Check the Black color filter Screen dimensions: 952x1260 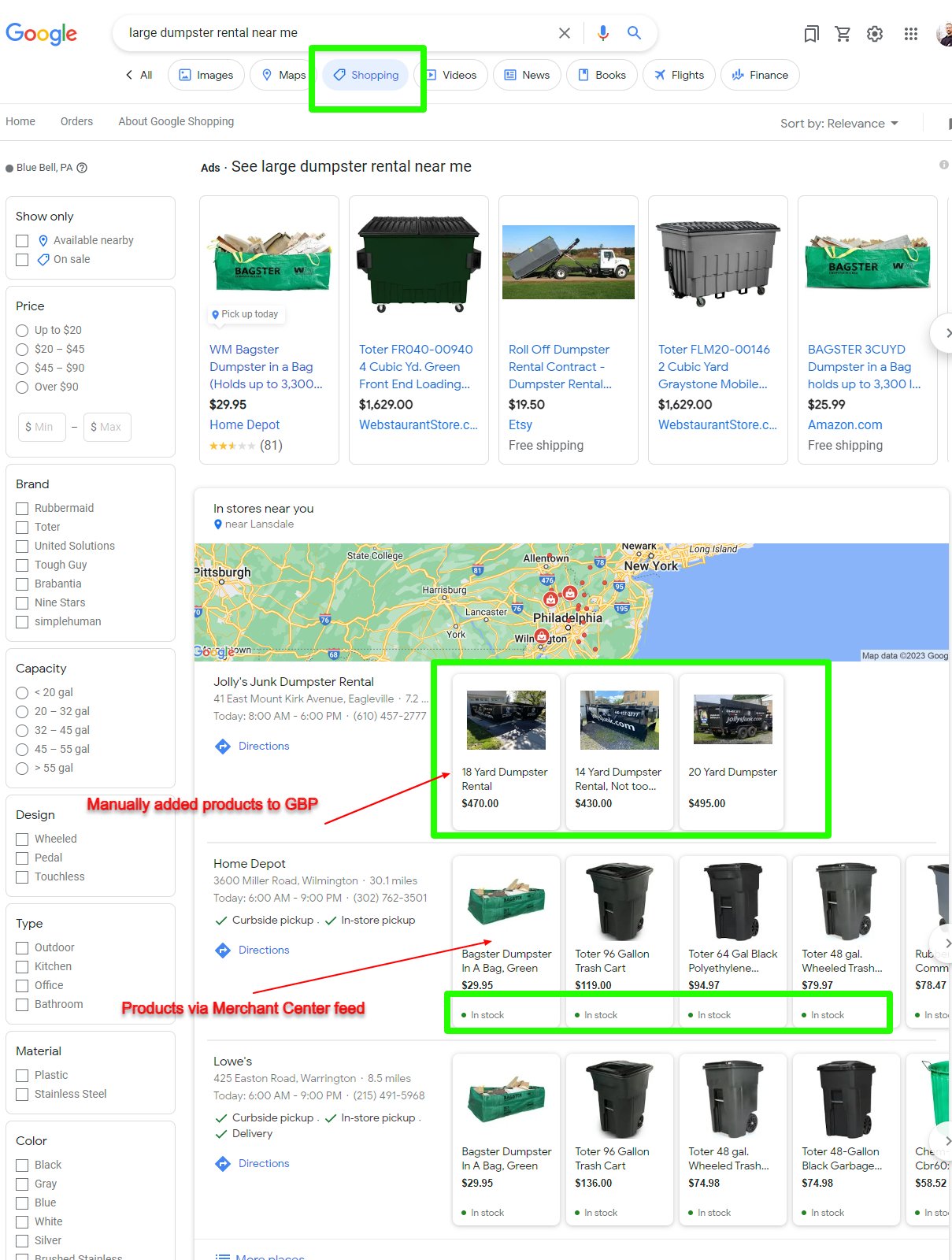pyautogui.click(x=22, y=1165)
